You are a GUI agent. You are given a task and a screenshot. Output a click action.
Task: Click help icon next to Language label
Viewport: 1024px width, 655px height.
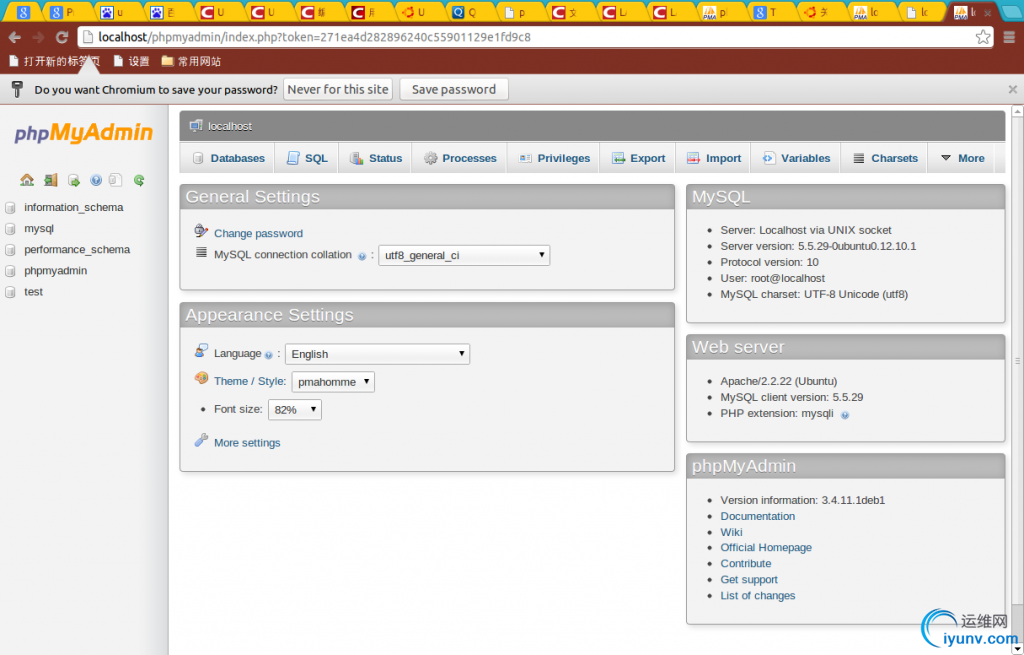[x=268, y=355]
